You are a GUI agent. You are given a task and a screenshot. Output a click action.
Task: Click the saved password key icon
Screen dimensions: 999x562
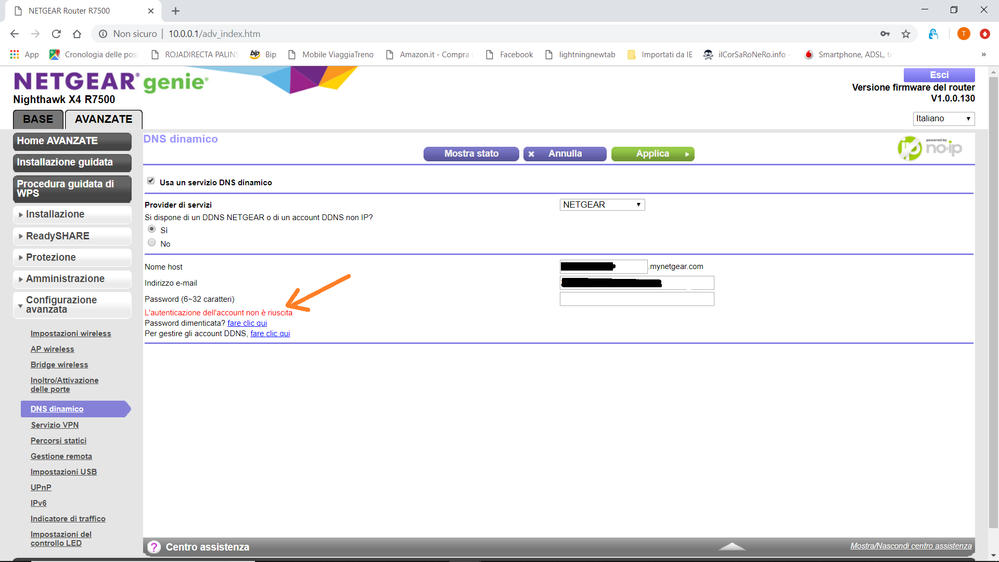pos(885,34)
